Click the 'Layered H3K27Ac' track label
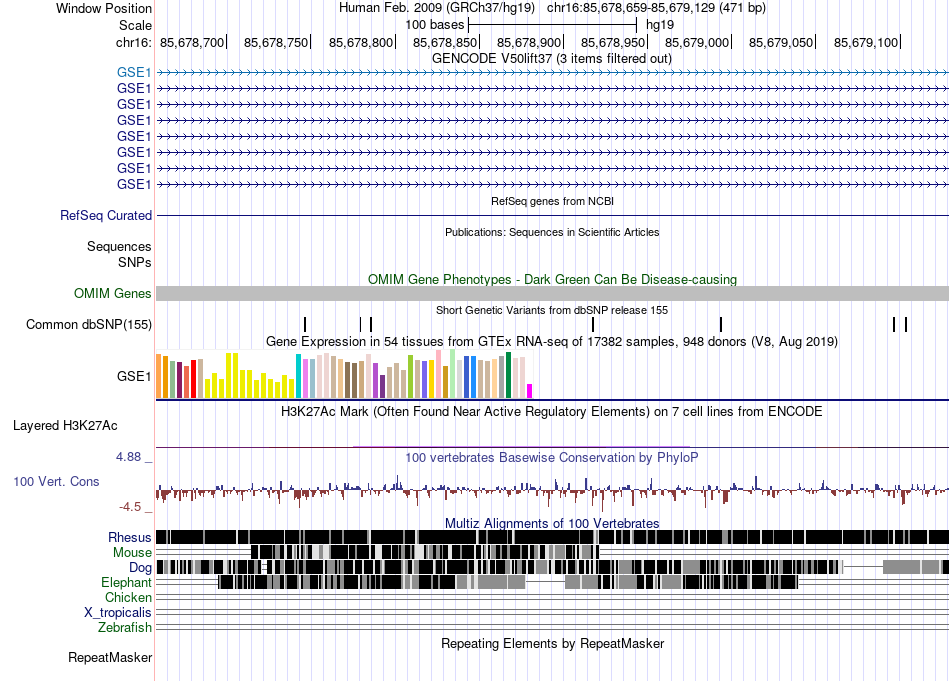This screenshot has width=950, height=681. coord(65,426)
